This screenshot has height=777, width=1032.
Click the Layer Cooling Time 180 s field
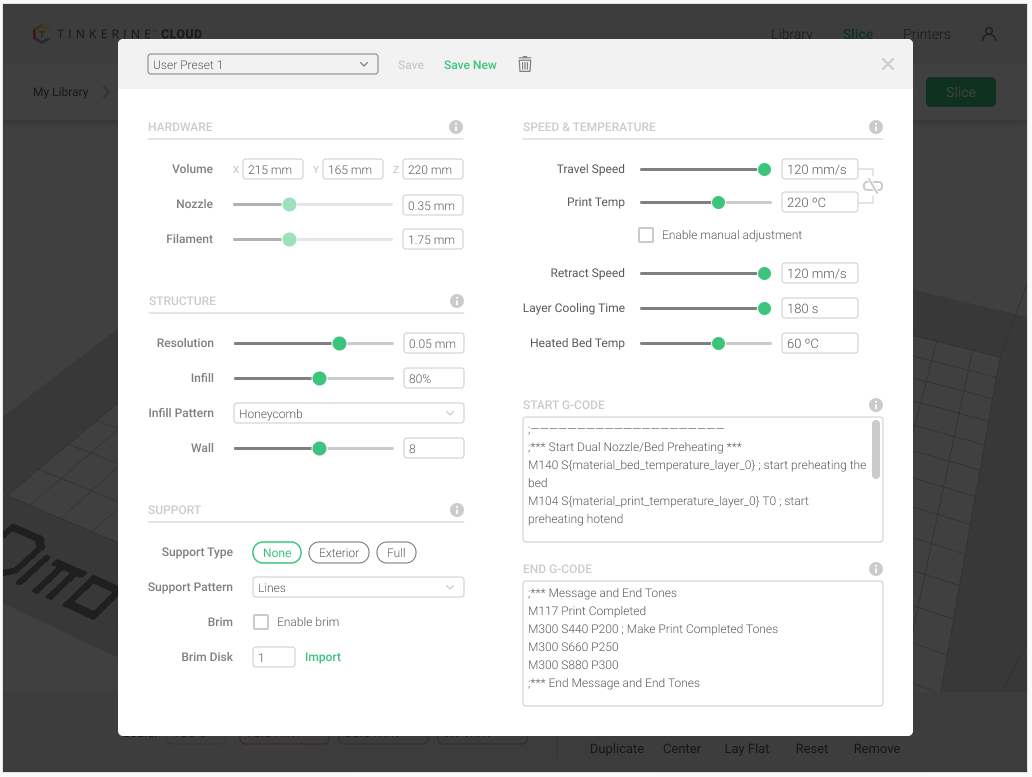point(819,308)
